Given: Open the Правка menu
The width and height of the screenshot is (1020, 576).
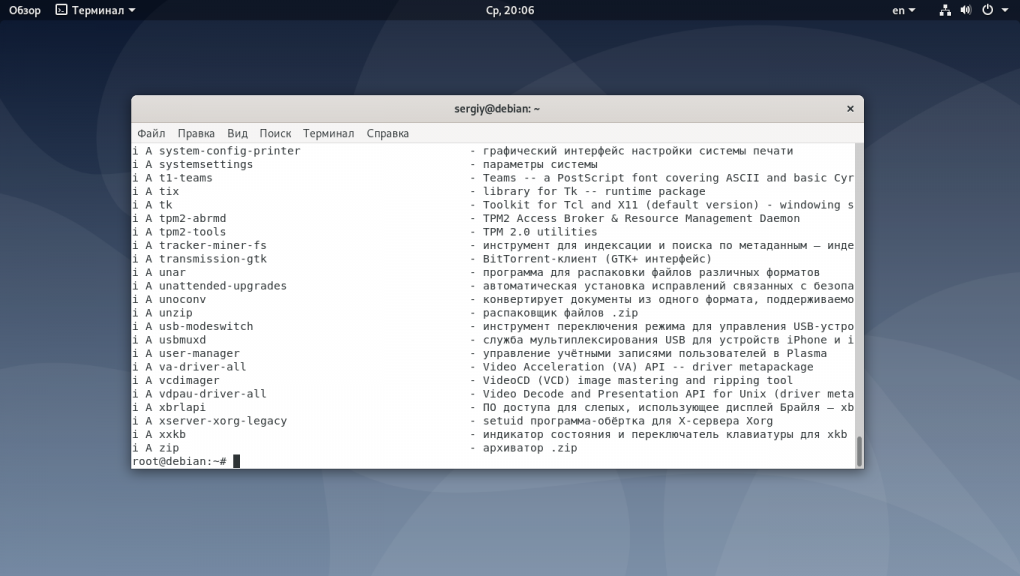Looking at the screenshot, I should 196,133.
